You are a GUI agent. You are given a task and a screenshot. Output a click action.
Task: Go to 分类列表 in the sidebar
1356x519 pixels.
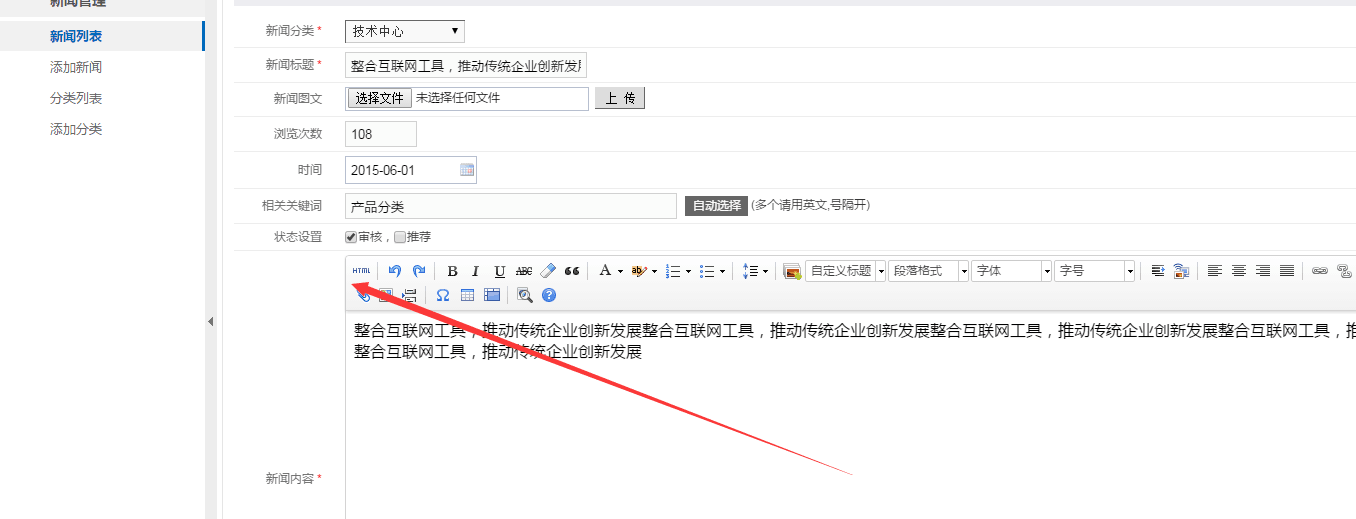pos(76,99)
